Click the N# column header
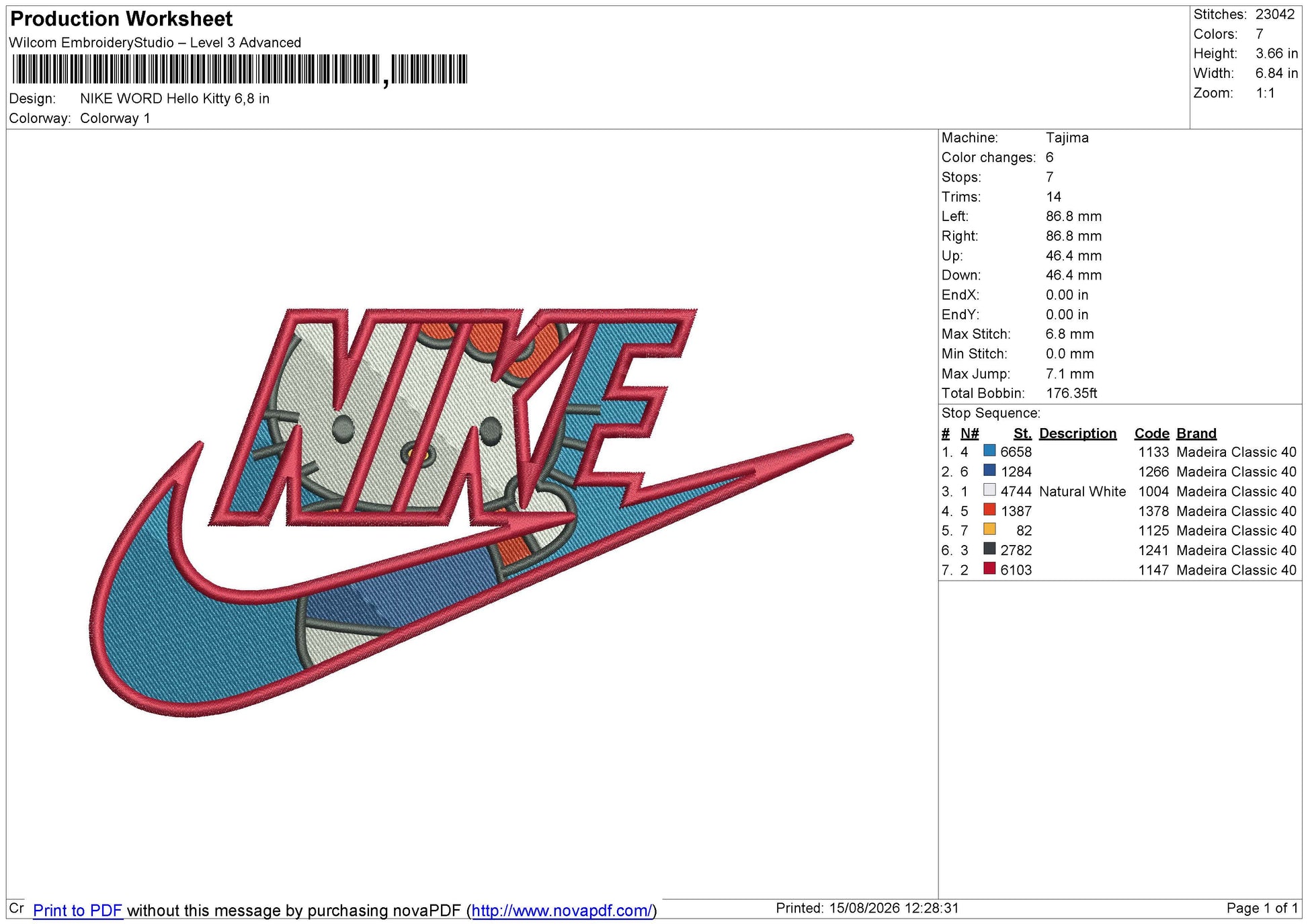 tap(969, 433)
